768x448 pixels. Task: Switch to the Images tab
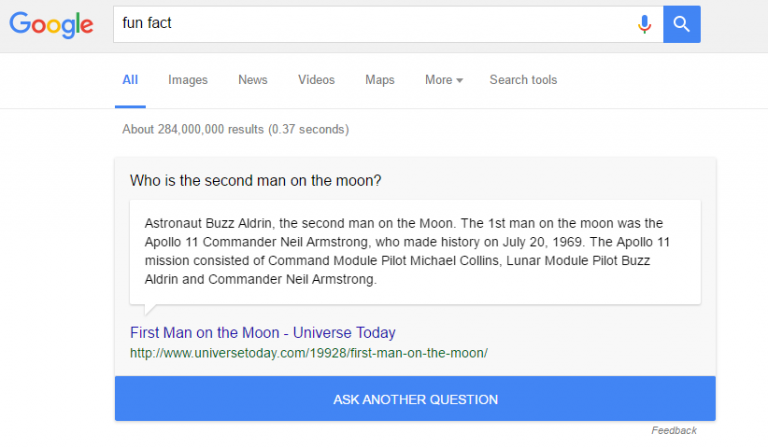coord(188,80)
